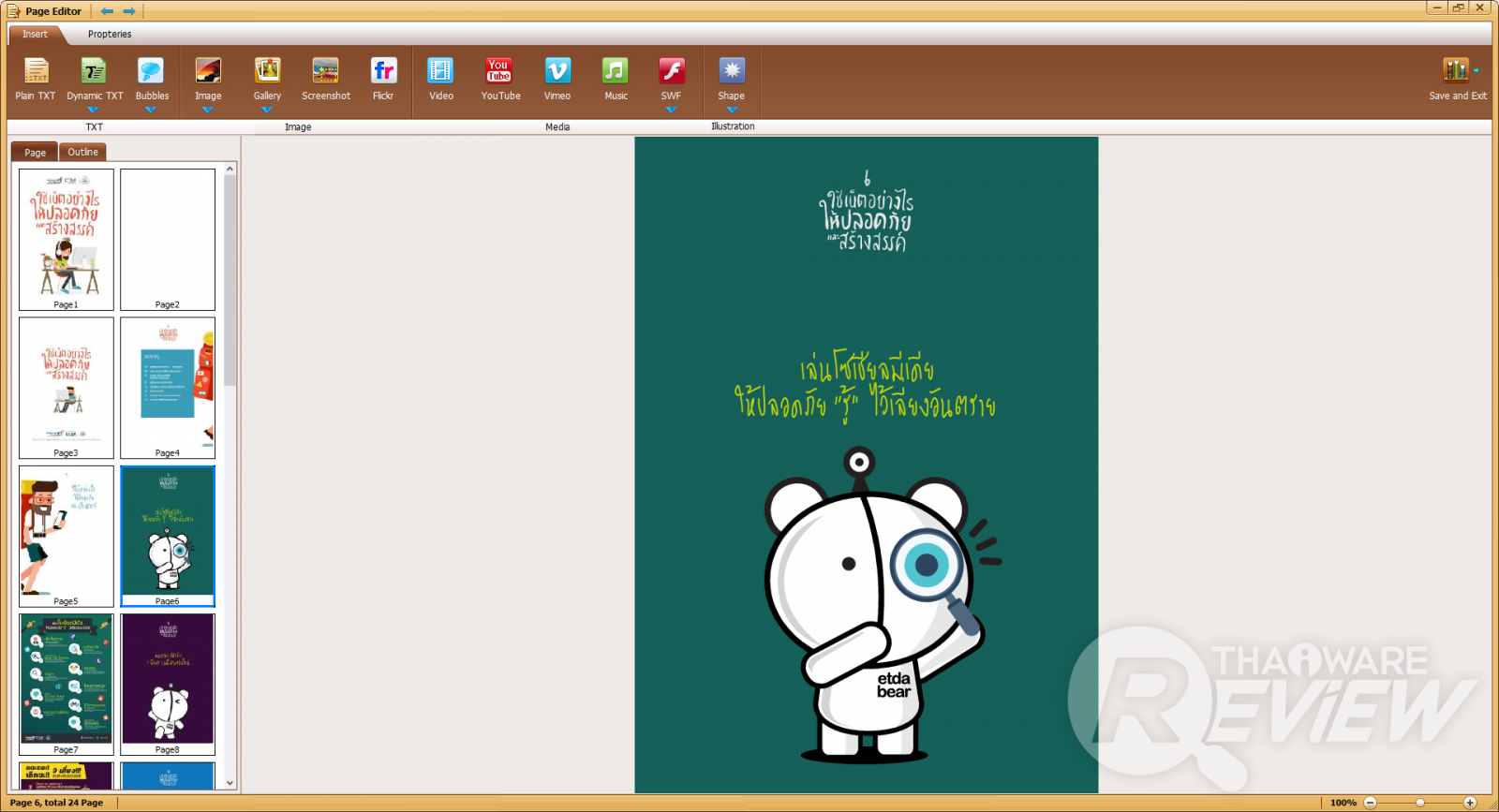Open the Page7 infographic thumbnail
Image resolution: width=1499 pixels, height=812 pixels.
pos(67,685)
